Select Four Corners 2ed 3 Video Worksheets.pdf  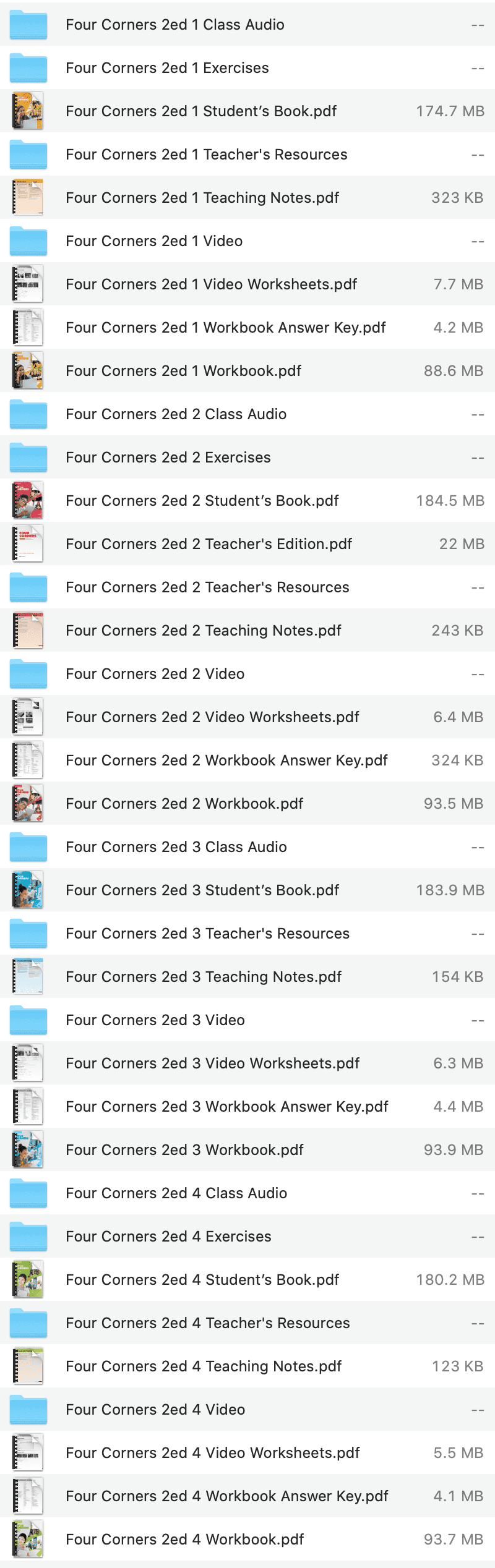212,1063
